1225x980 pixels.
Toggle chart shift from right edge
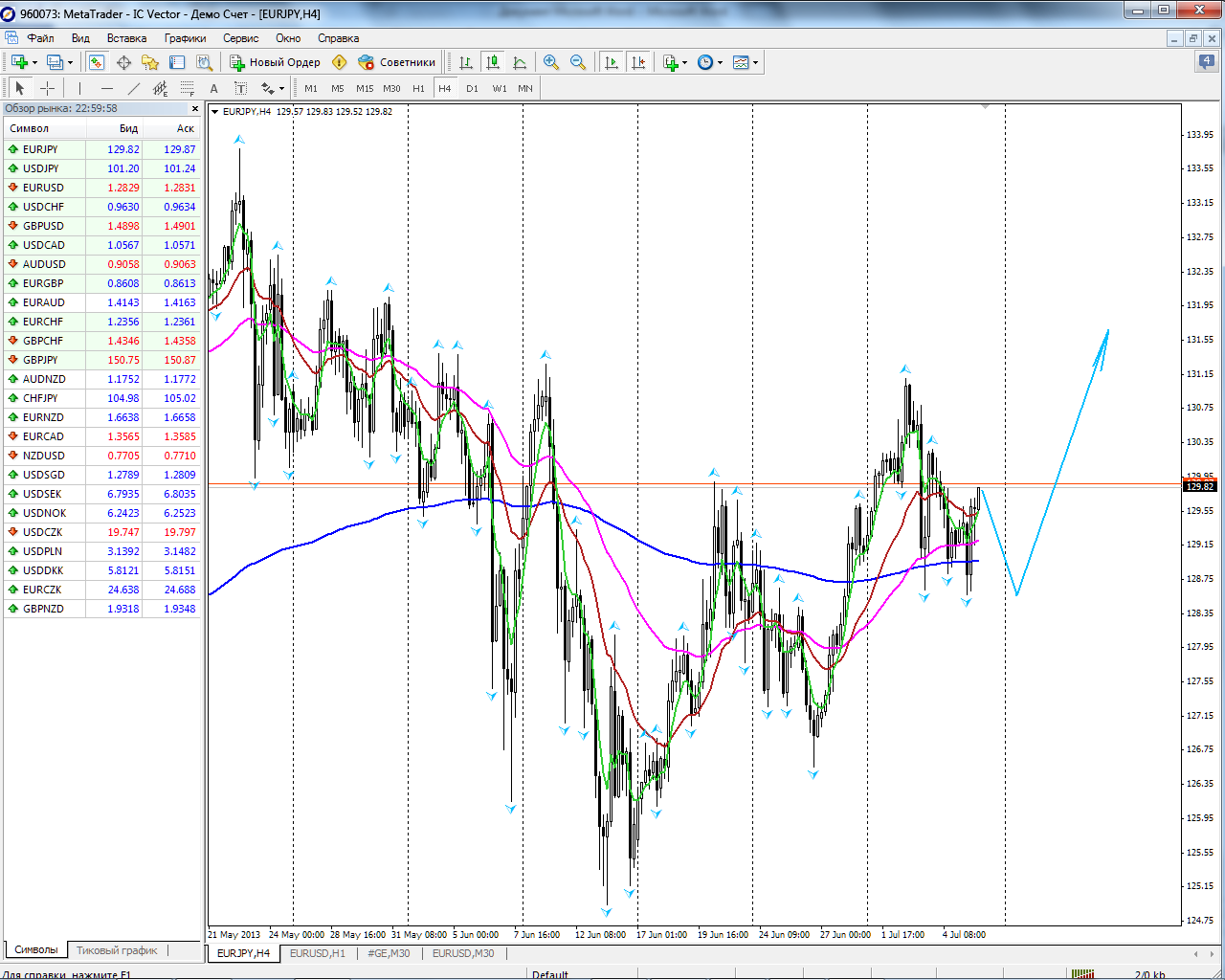tap(638, 62)
